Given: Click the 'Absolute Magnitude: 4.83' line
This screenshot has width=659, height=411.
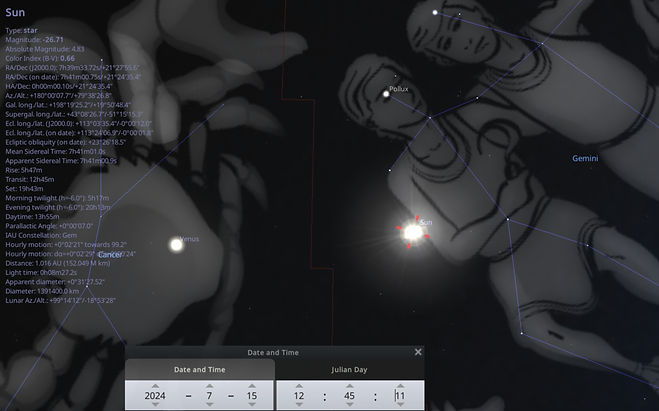Looking at the screenshot, I should click(x=45, y=49).
